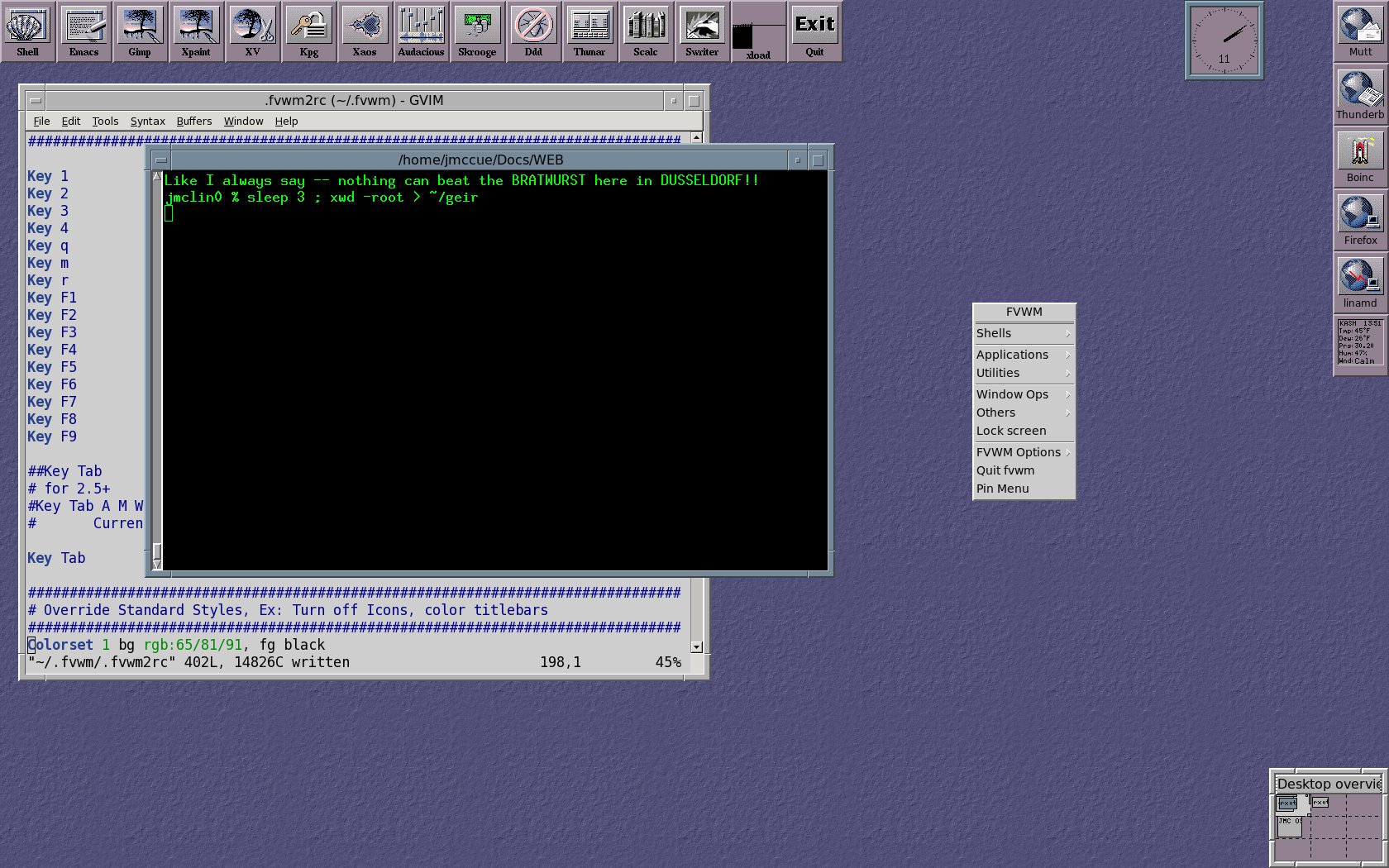Image resolution: width=1389 pixels, height=868 pixels.
Task: Select the first desk page in pager
Action: pyautogui.click(x=1292, y=805)
